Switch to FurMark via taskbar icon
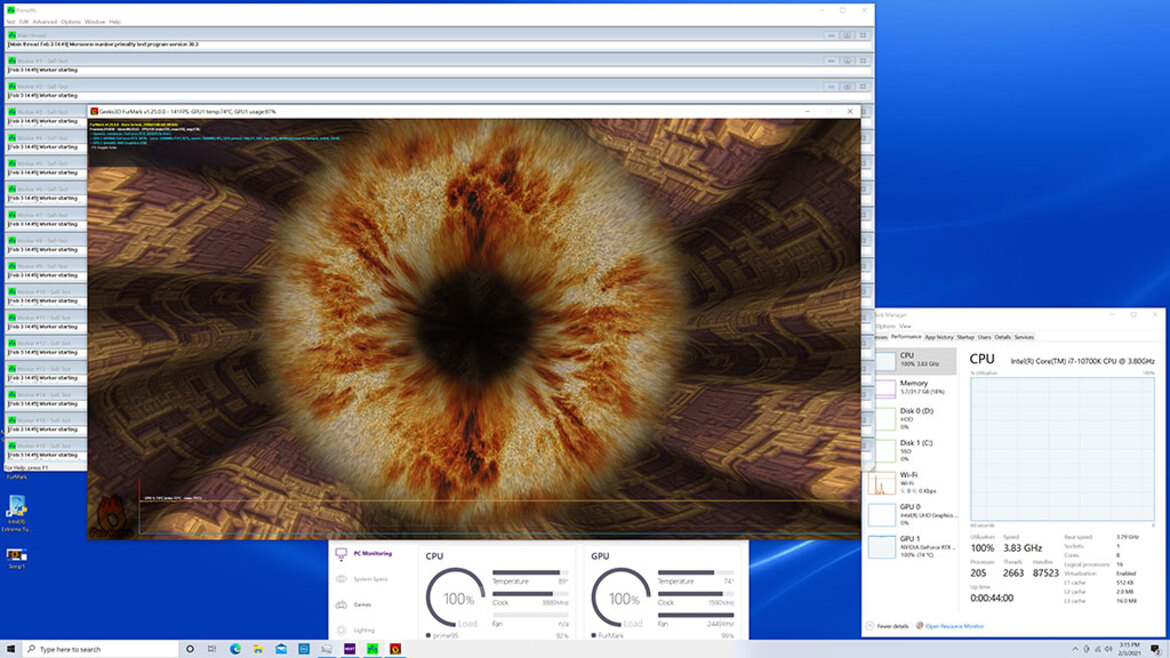Screen dimensions: 1170x658 [395, 649]
